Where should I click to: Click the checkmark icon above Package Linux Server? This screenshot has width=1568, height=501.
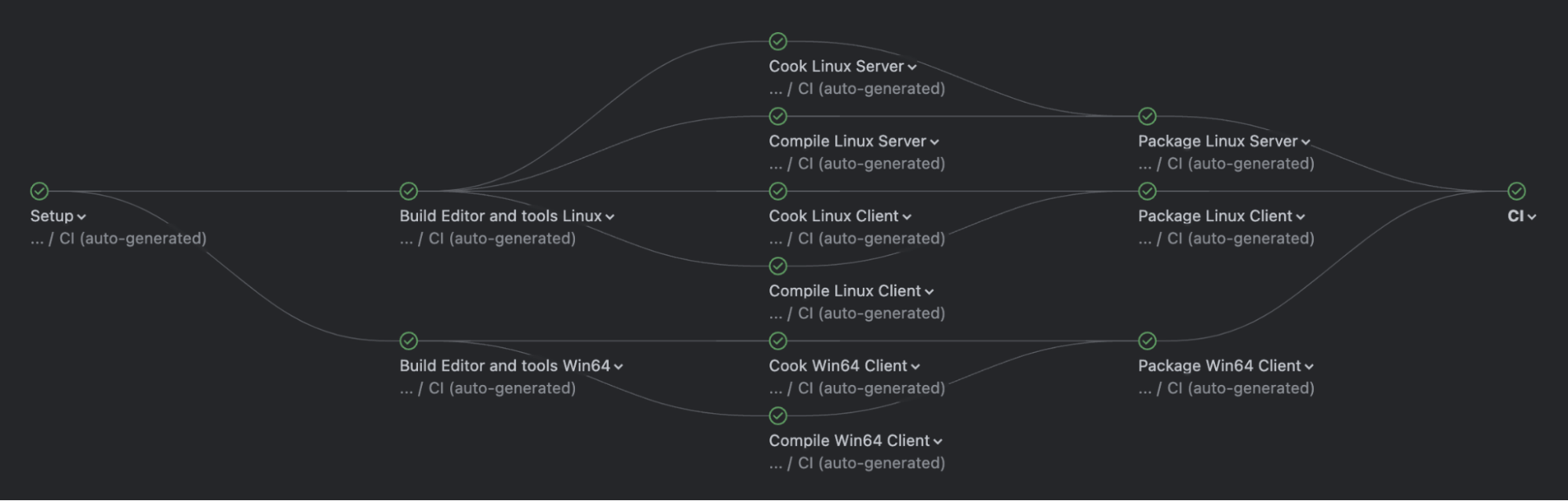click(x=1148, y=117)
